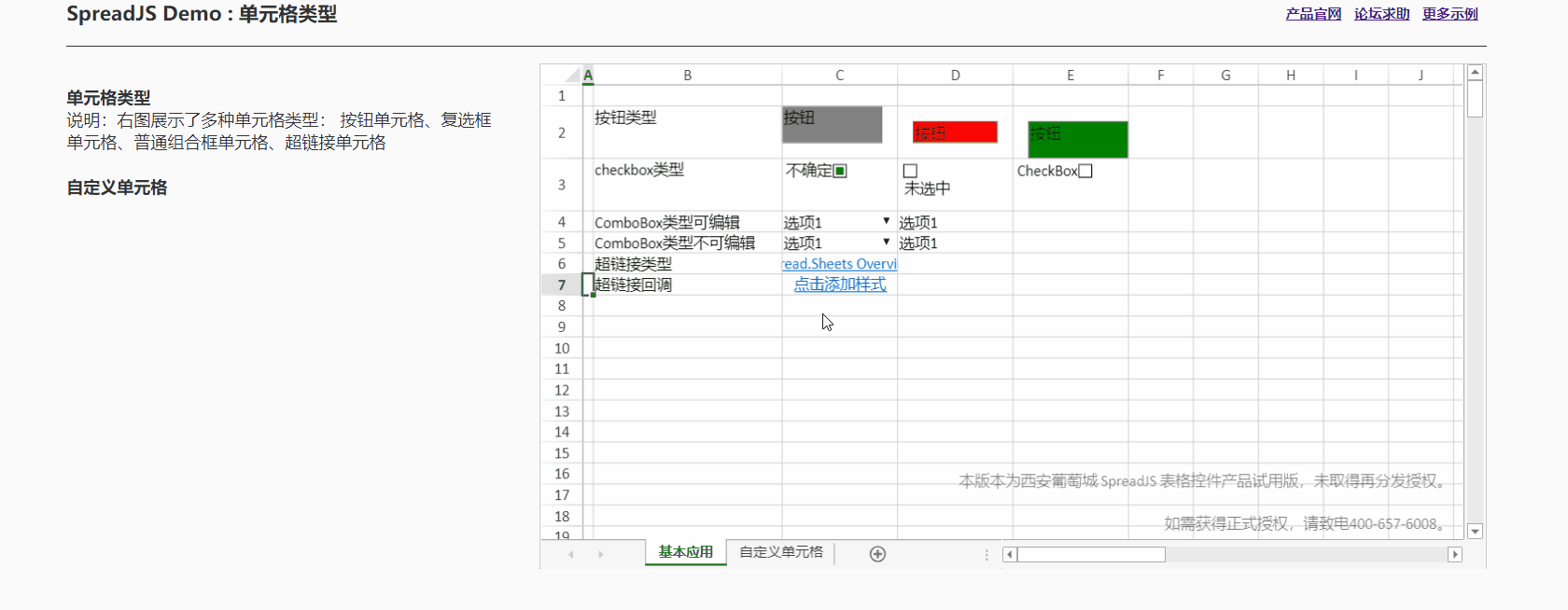
Task: Click the 点击添加样式 hyperlink
Action: [x=840, y=284]
